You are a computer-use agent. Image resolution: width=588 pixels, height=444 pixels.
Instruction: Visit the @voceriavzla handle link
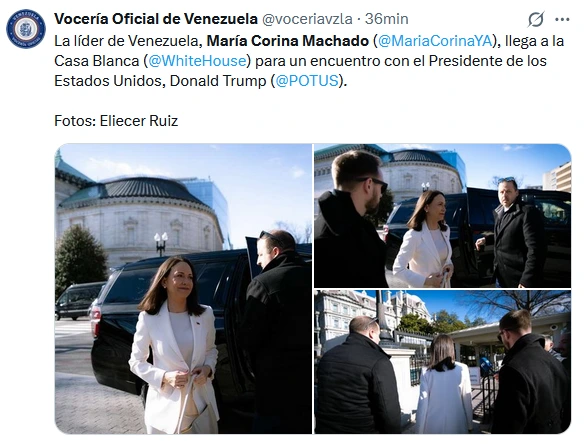[307, 19]
